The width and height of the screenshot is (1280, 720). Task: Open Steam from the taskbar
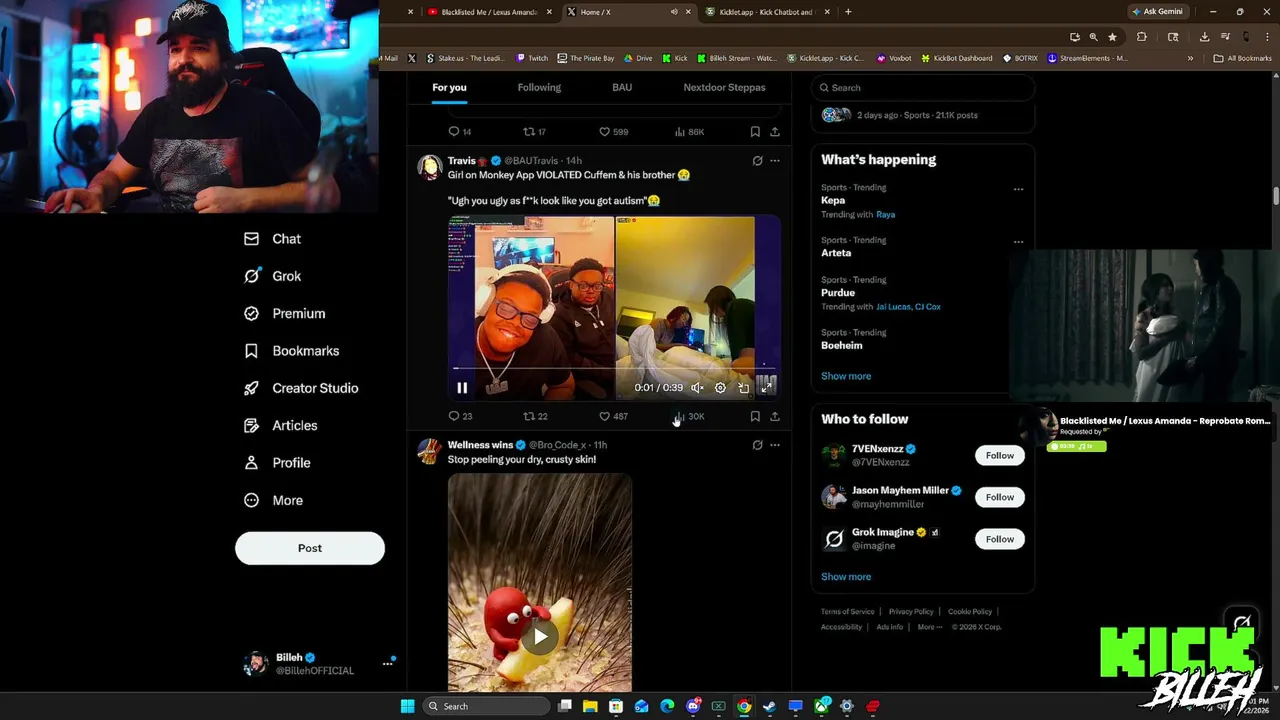[769, 706]
